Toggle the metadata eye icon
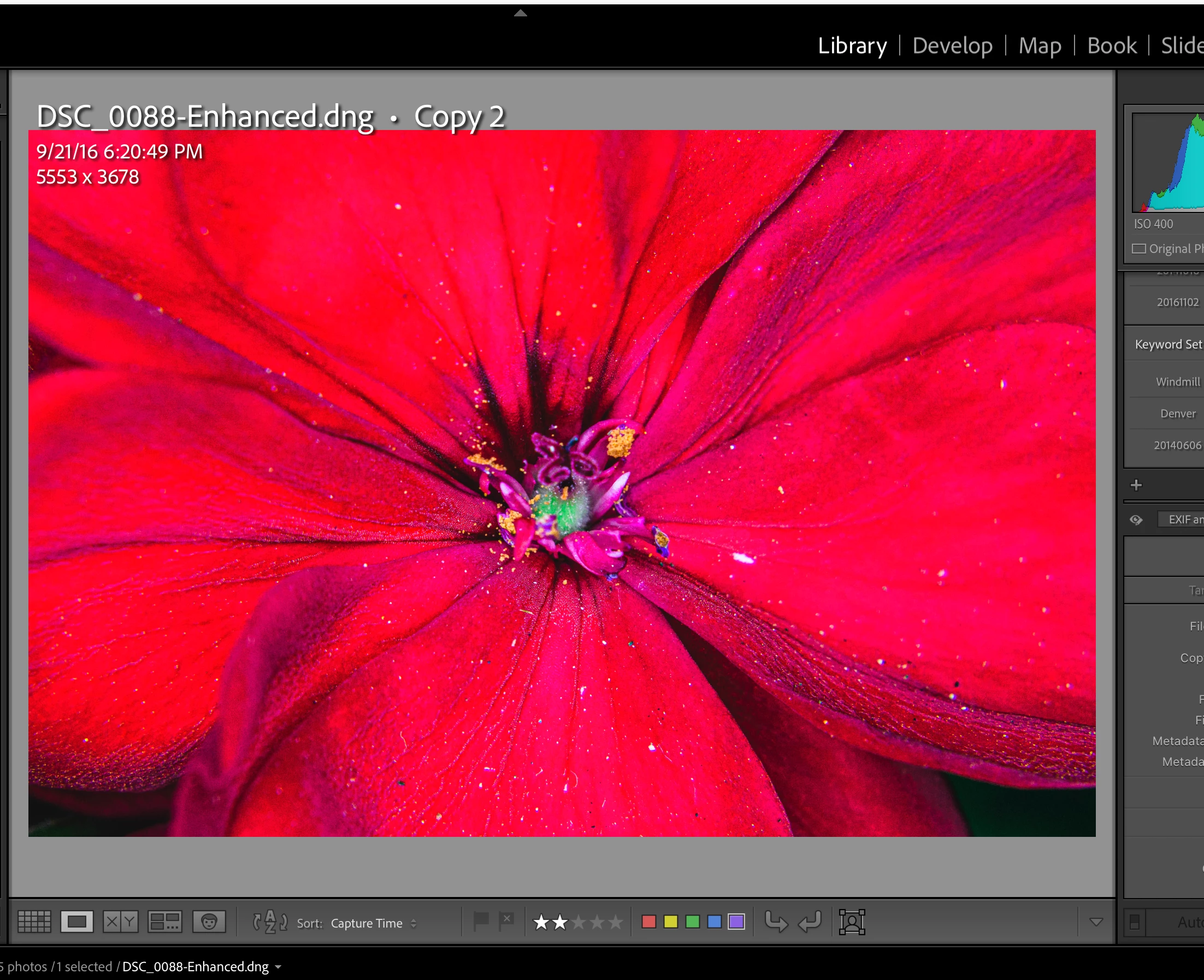 (1136, 519)
